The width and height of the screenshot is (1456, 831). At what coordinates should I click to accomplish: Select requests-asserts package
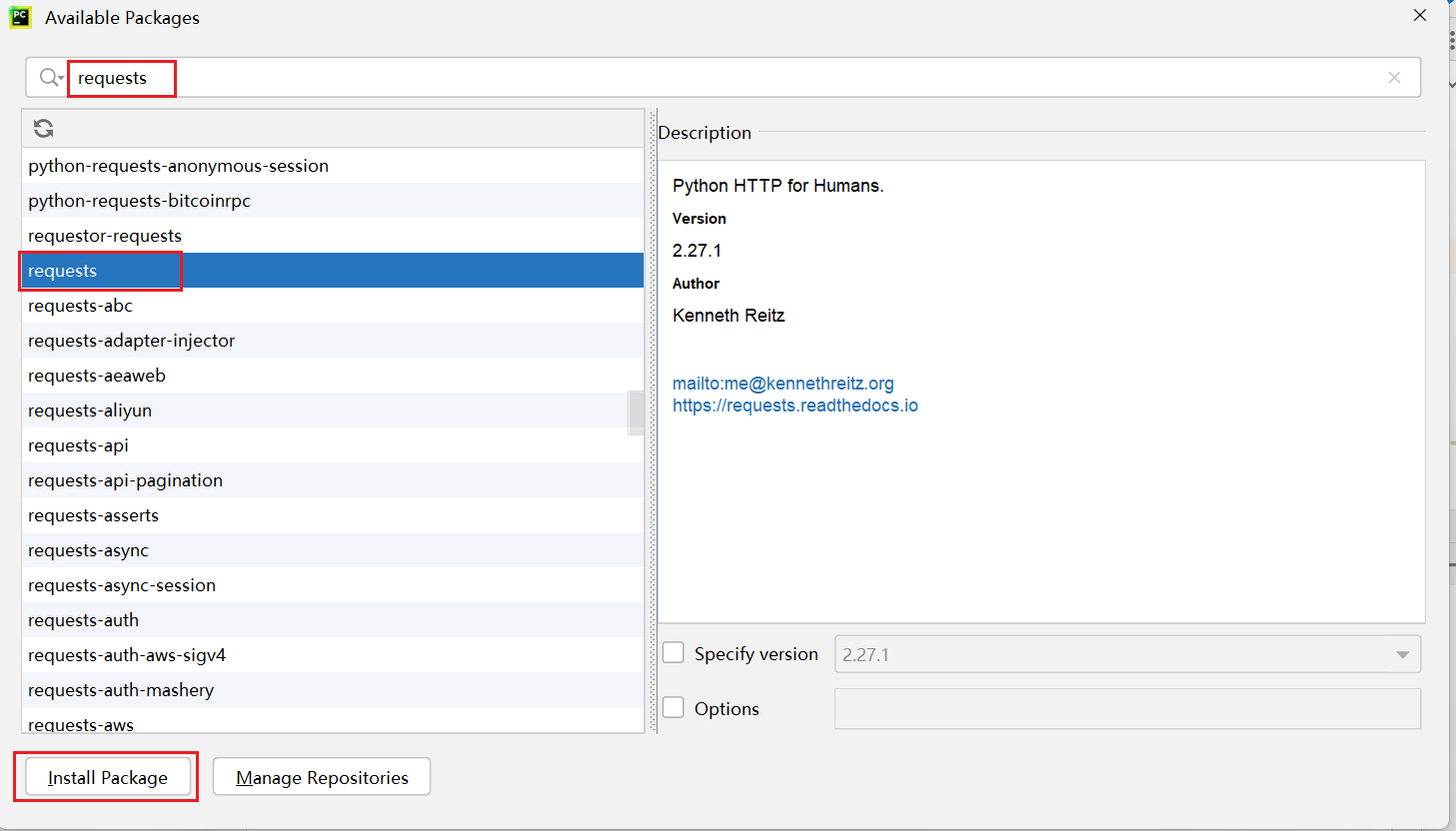(333, 515)
